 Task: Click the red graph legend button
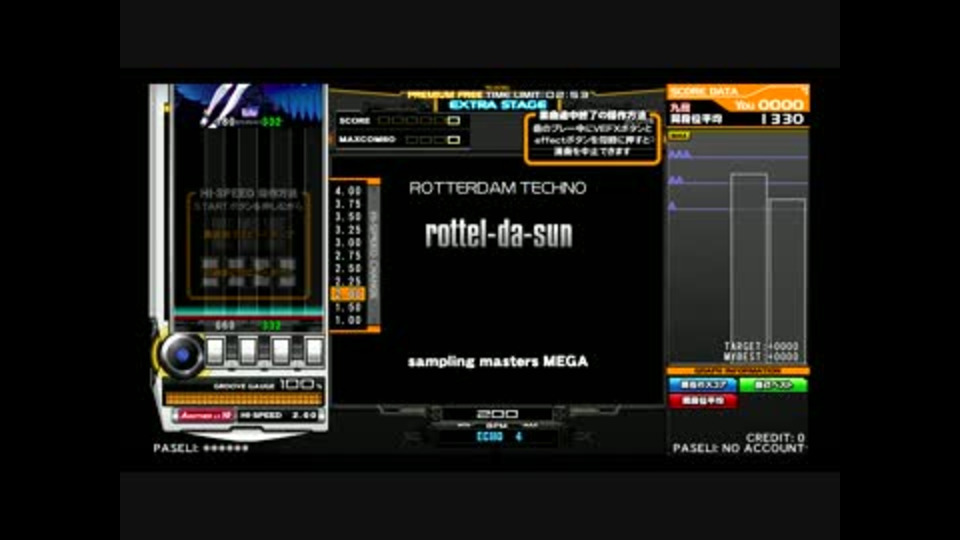click(702, 401)
